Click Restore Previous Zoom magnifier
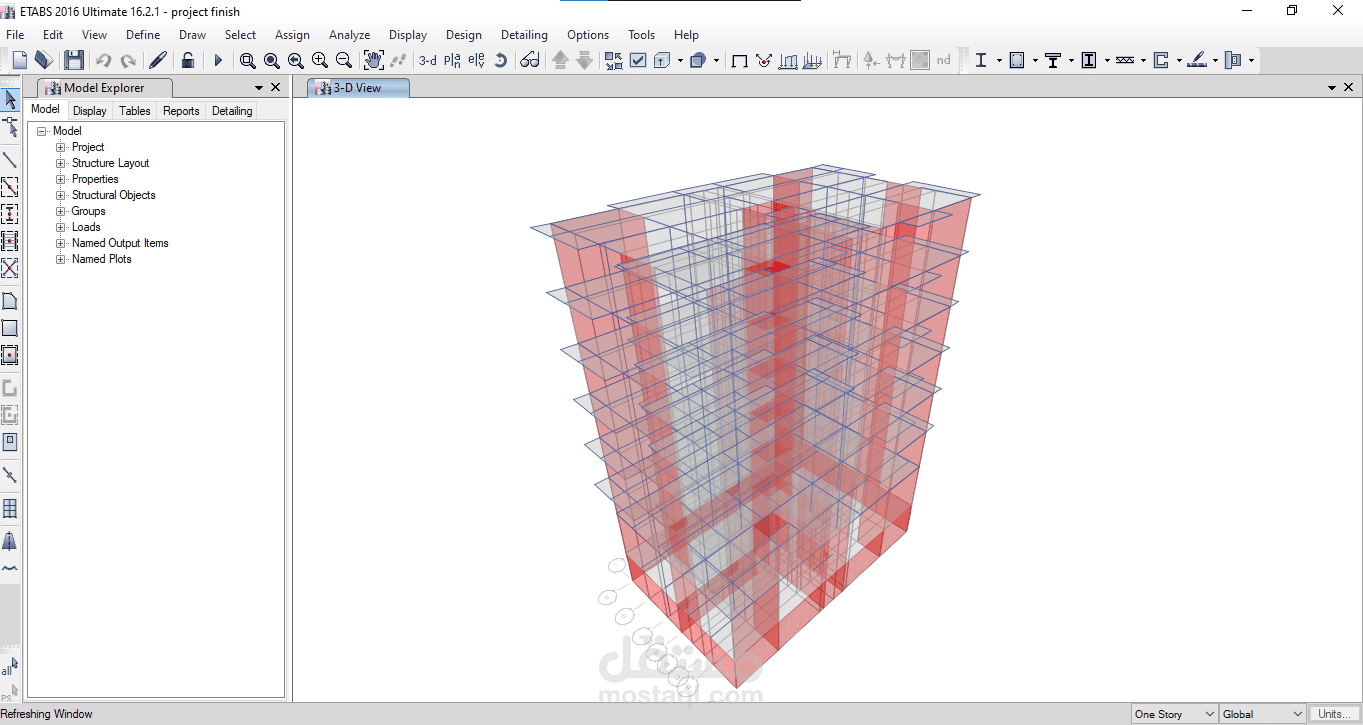This screenshot has height=725, width=1363. 295,60
